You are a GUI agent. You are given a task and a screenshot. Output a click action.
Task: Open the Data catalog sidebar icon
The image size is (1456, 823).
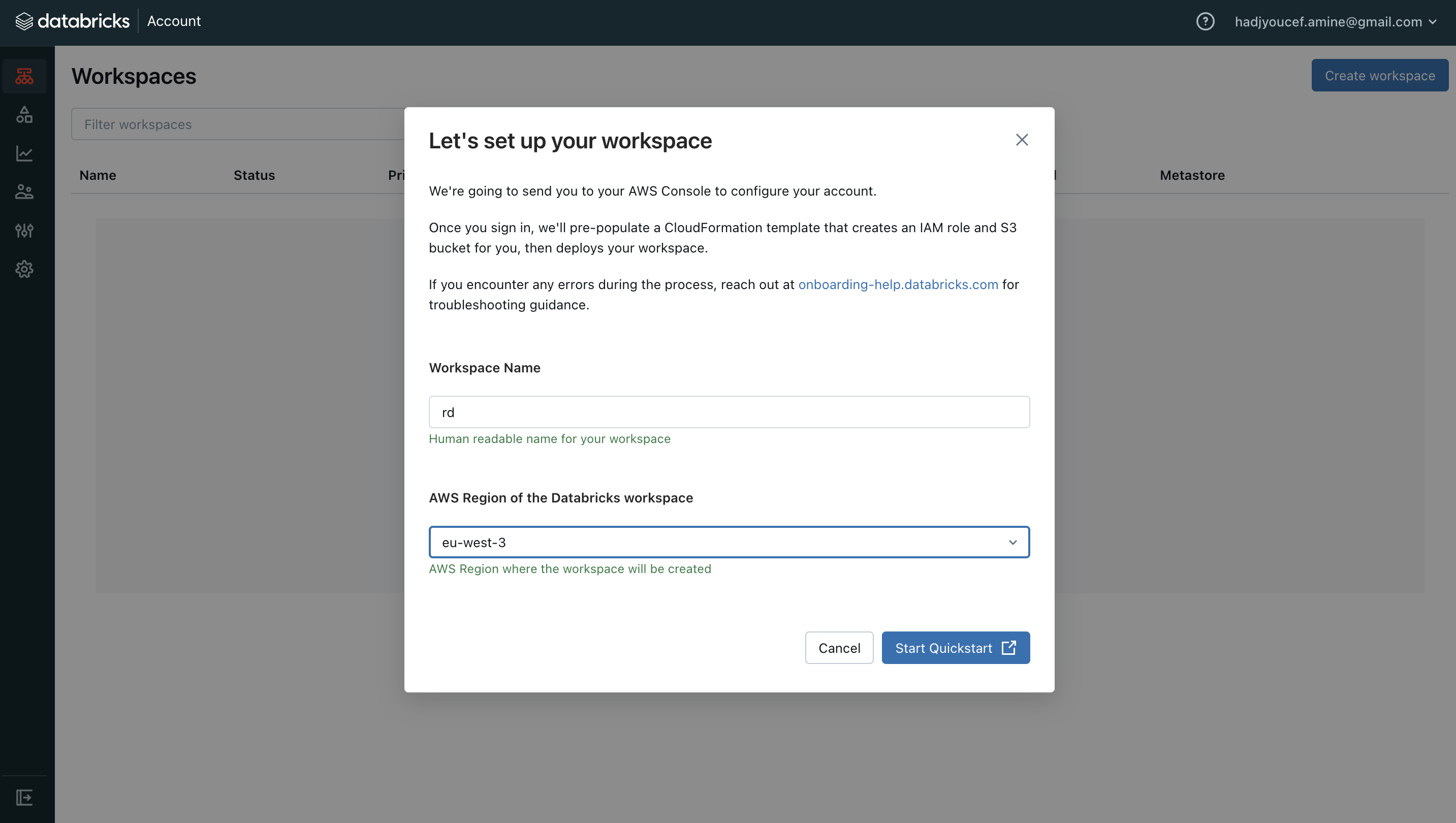[x=24, y=115]
